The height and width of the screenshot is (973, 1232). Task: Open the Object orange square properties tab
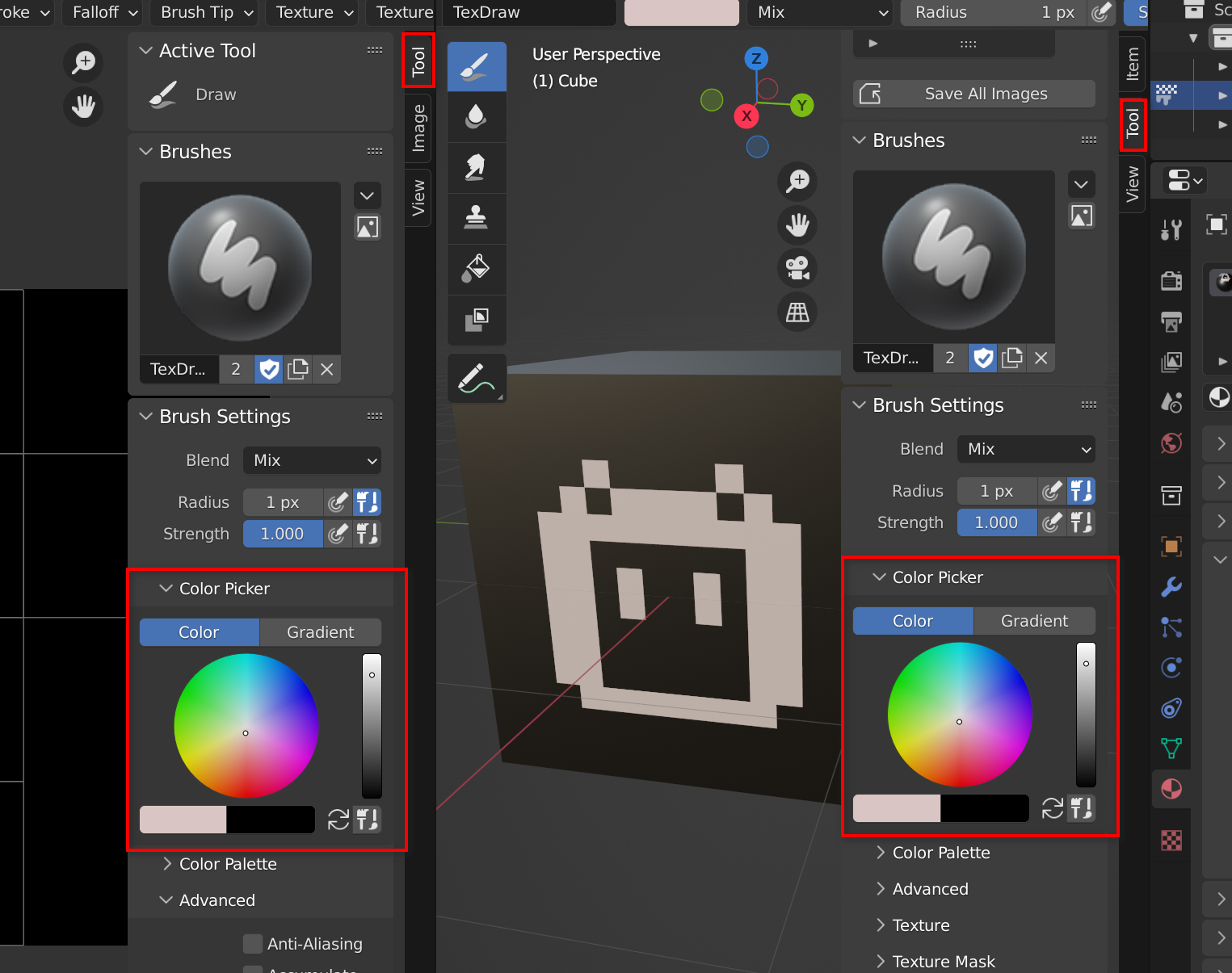point(1171,547)
